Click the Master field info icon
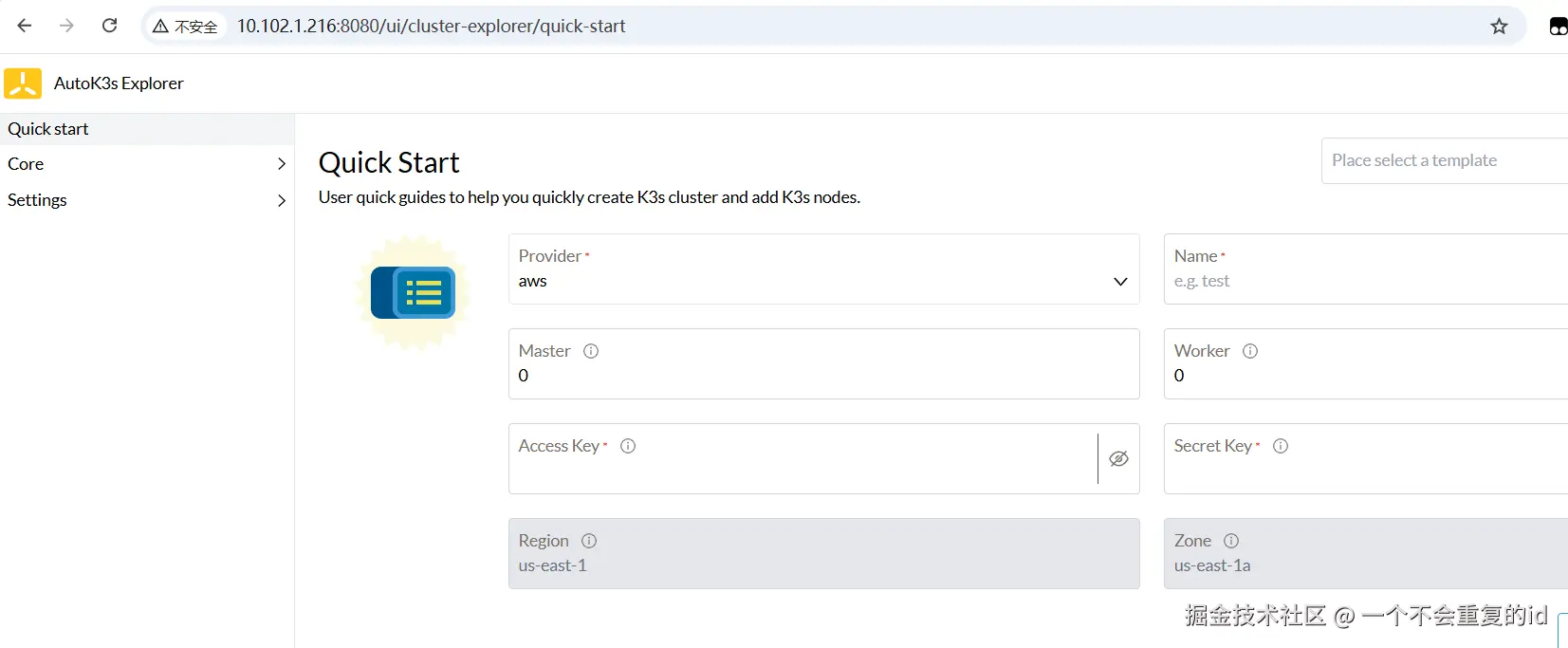This screenshot has width=1568, height=648. [x=591, y=351]
